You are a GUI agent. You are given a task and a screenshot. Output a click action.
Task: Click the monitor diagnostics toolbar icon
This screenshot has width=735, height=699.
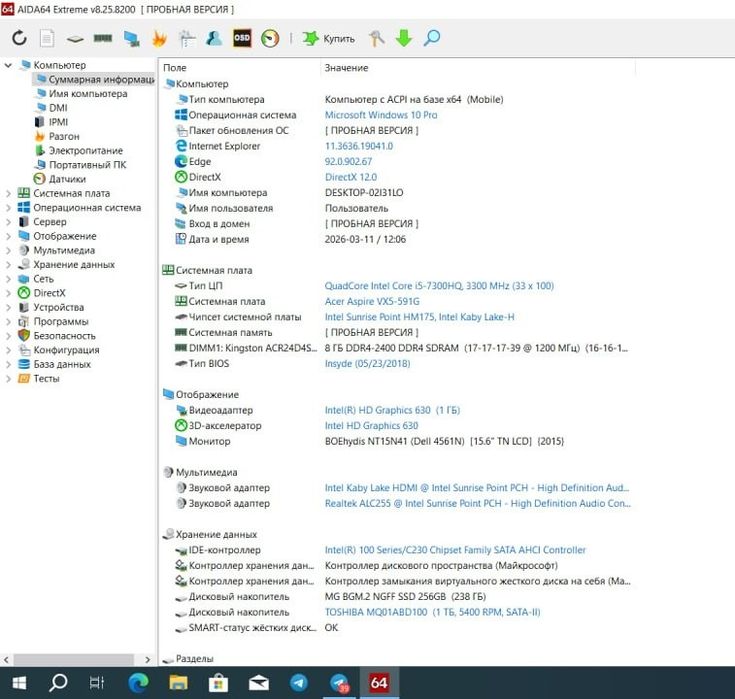131,38
